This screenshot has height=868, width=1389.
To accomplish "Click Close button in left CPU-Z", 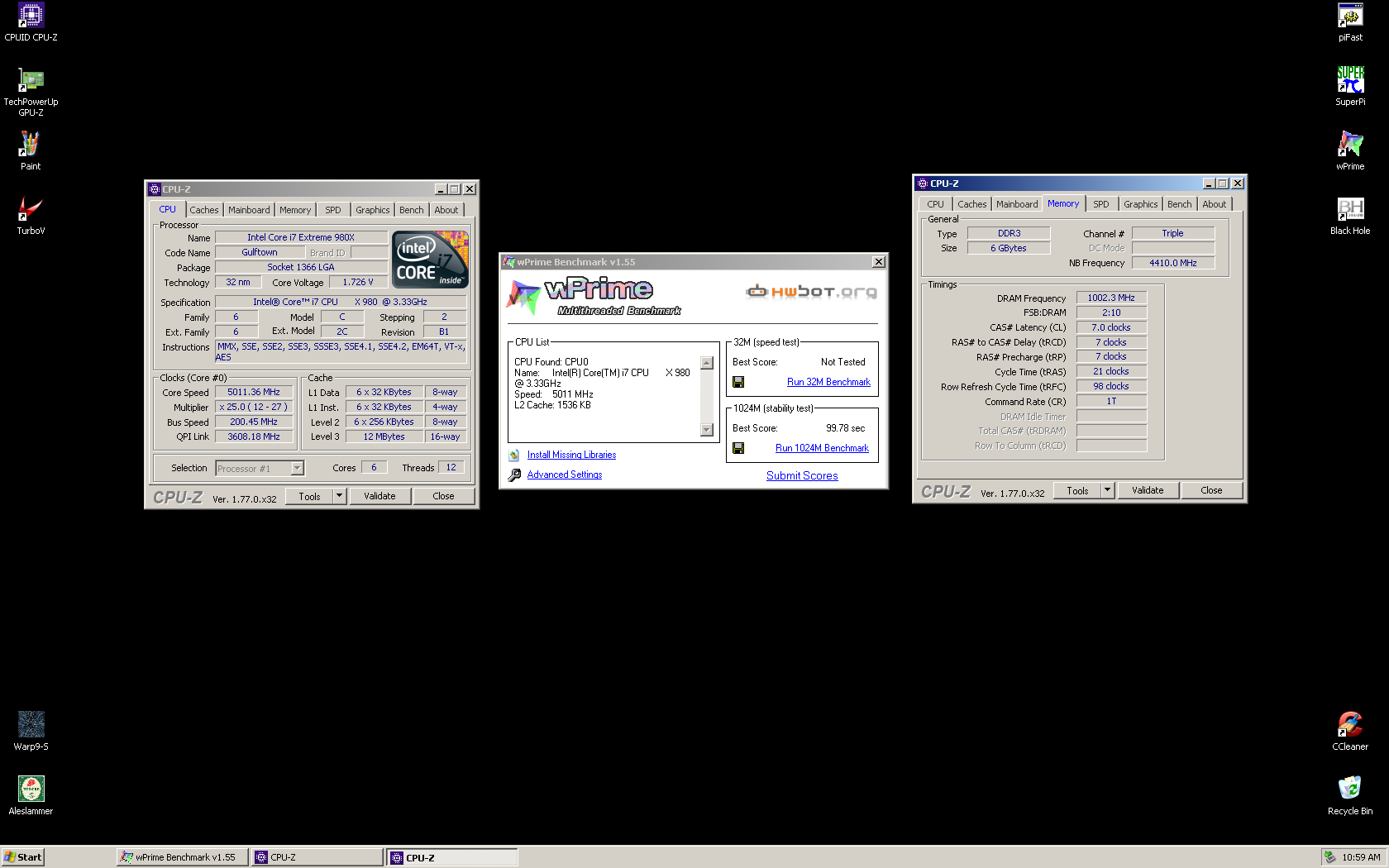I will [x=443, y=496].
